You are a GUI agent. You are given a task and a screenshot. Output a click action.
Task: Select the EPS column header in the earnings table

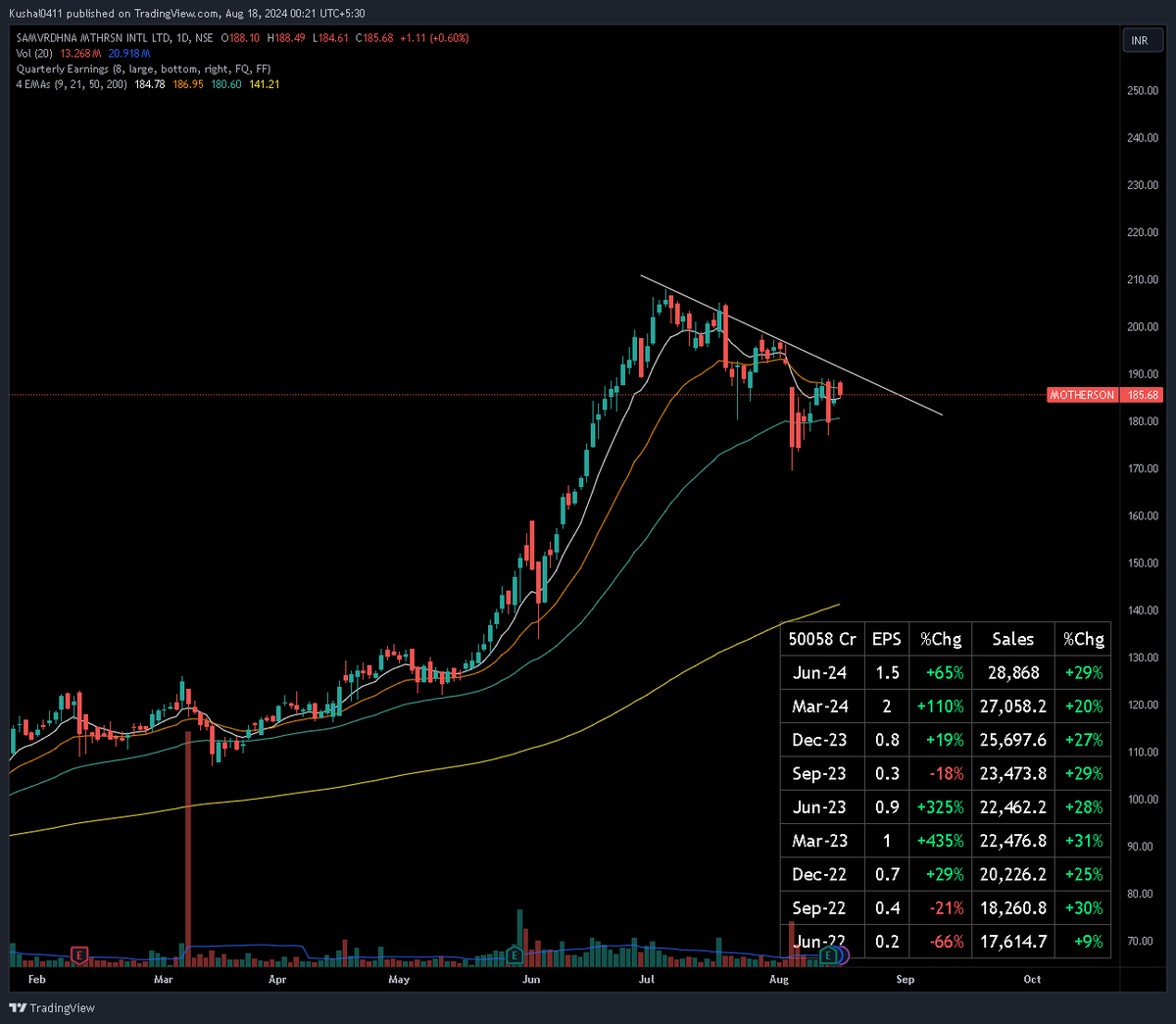(886, 639)
